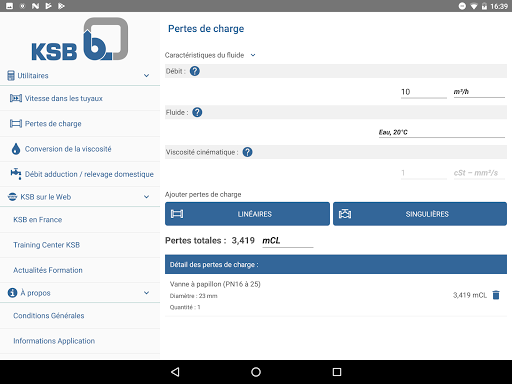Viewport: 512px width, 384px height.
Task: Open Informations Application
Action: point(80,341)
